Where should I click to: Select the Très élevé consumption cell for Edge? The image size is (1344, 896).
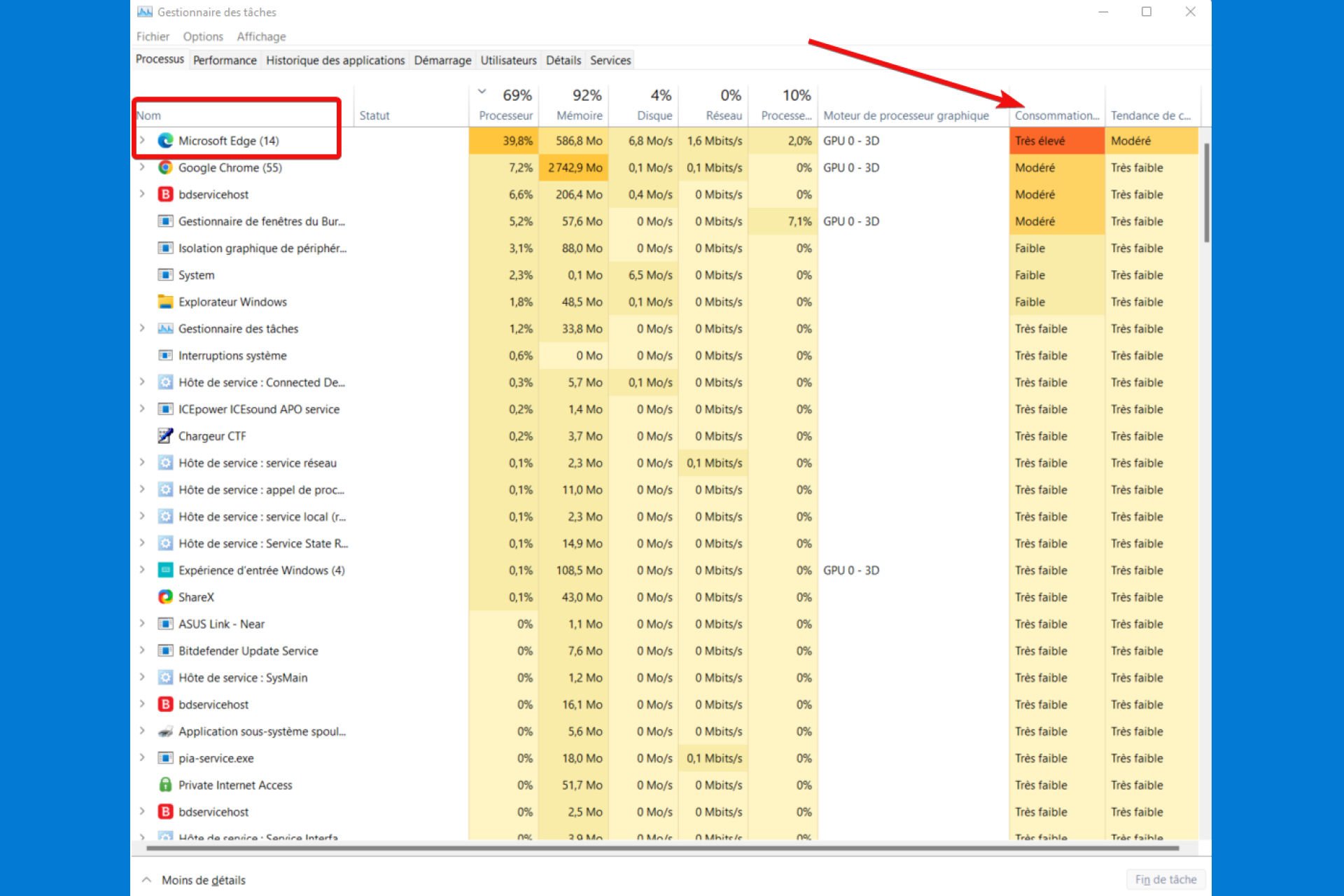[1057, 141]
